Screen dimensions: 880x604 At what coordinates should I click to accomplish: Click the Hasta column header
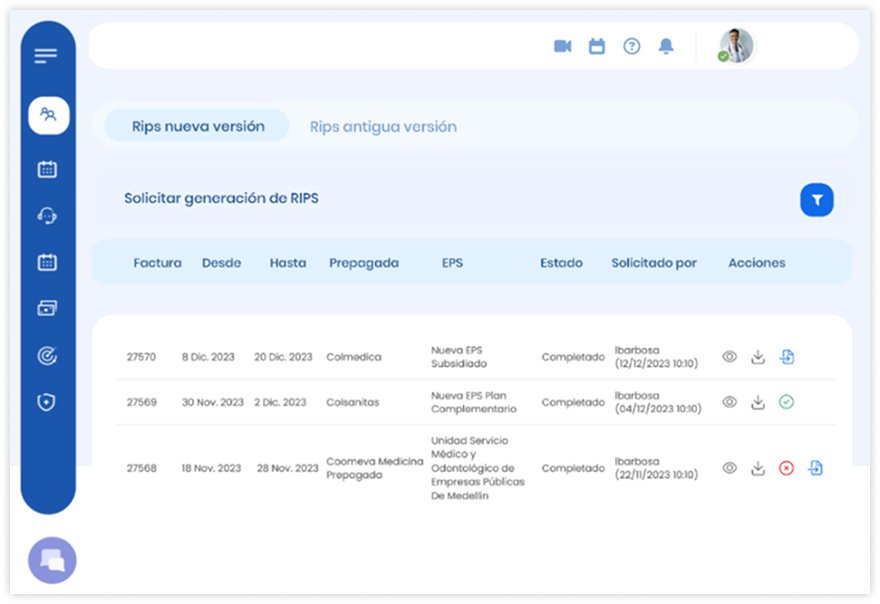(x=288, y=263)
